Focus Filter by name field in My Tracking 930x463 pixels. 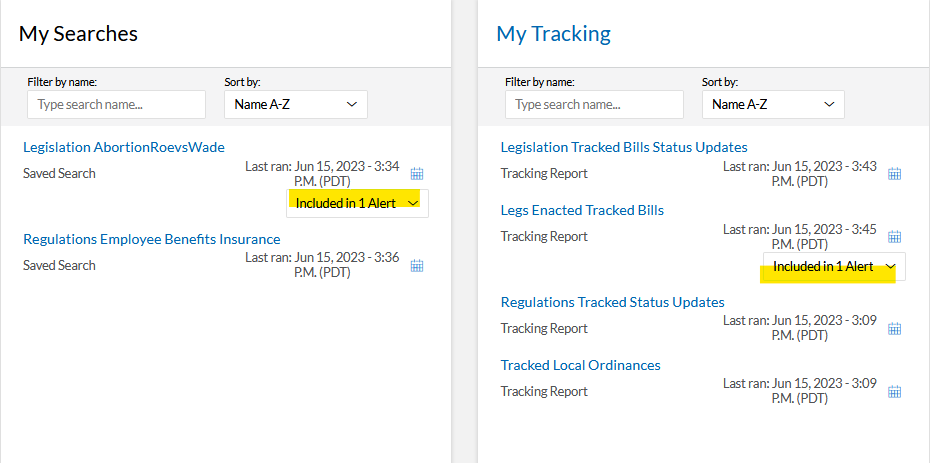(x=594, y=104)
